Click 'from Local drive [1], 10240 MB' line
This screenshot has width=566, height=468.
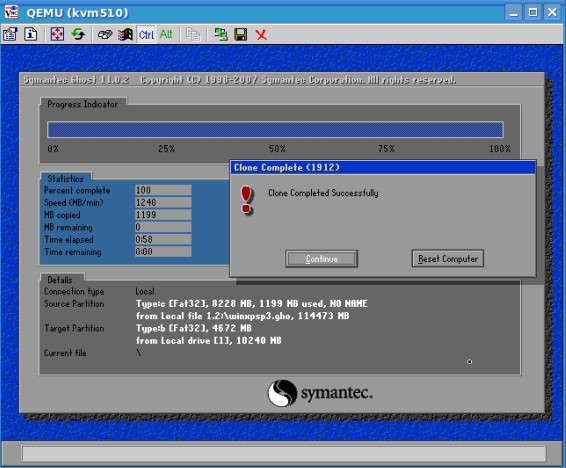point(208,341)
